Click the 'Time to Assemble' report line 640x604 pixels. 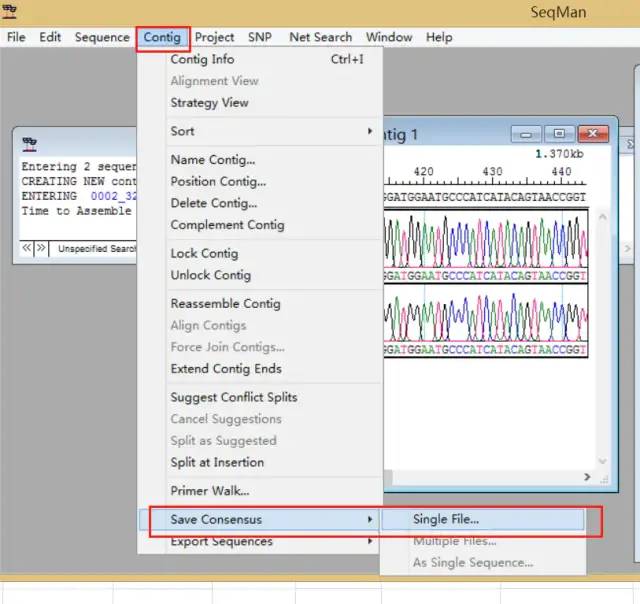pos(76,211)
